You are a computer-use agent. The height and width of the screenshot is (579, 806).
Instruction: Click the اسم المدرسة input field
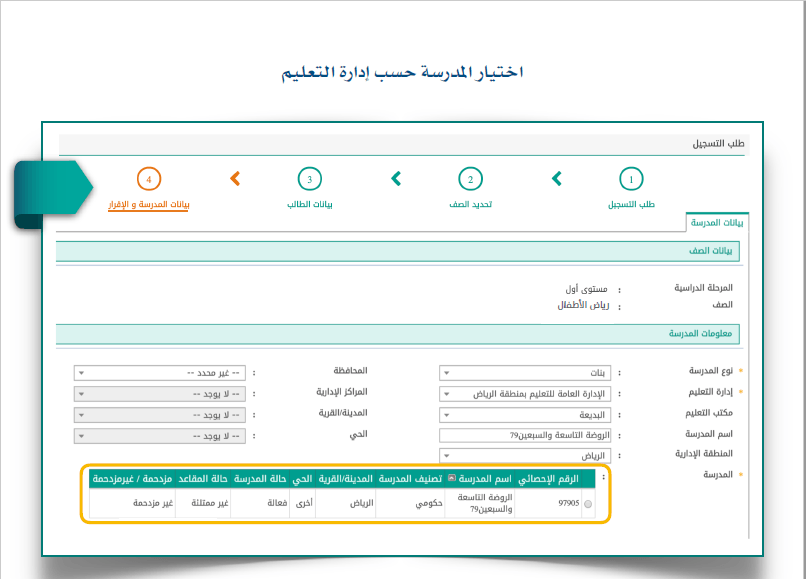pos(525,436)
